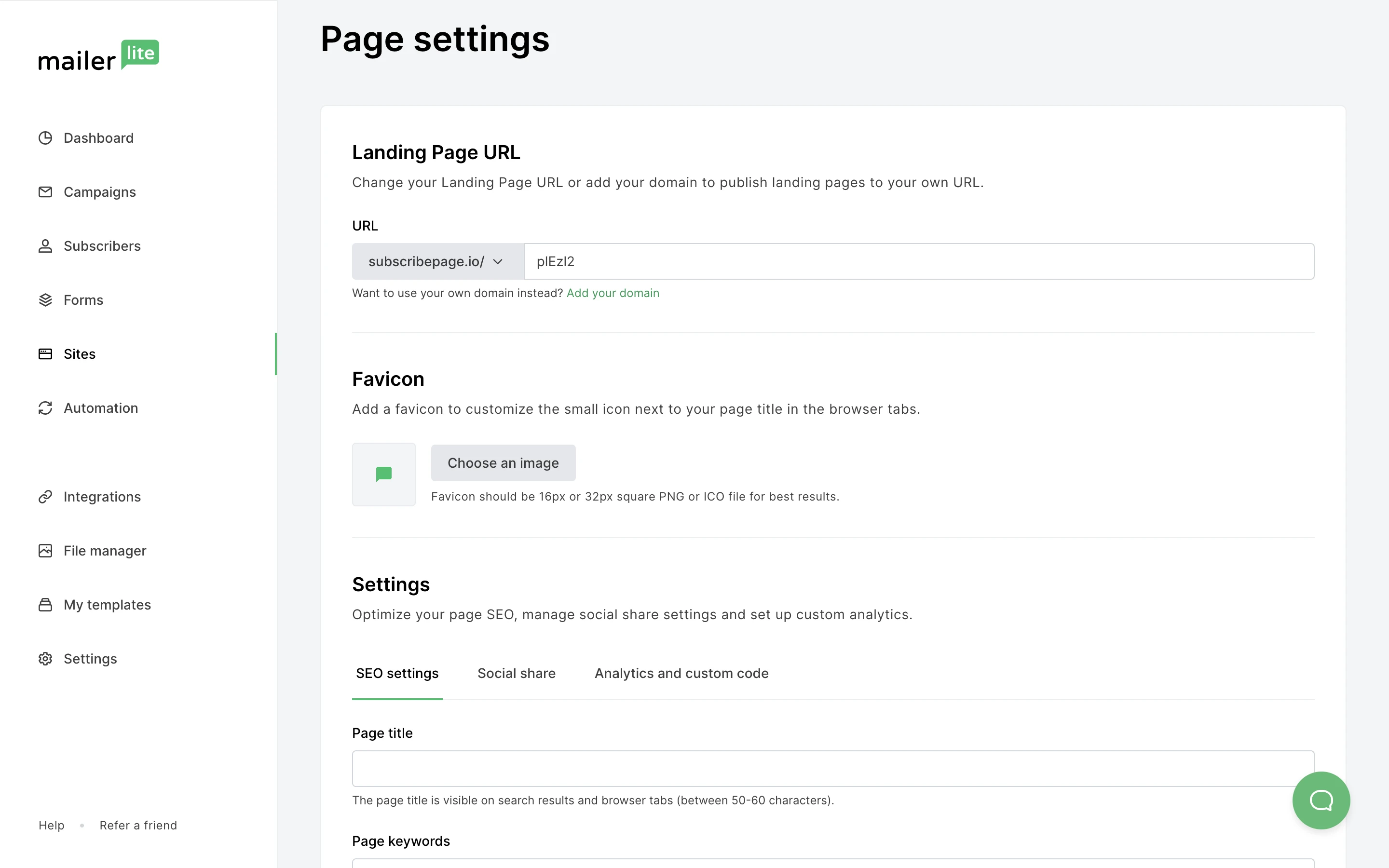
Task: Click the Forms layers icon
Action: (x=45, y=299)
